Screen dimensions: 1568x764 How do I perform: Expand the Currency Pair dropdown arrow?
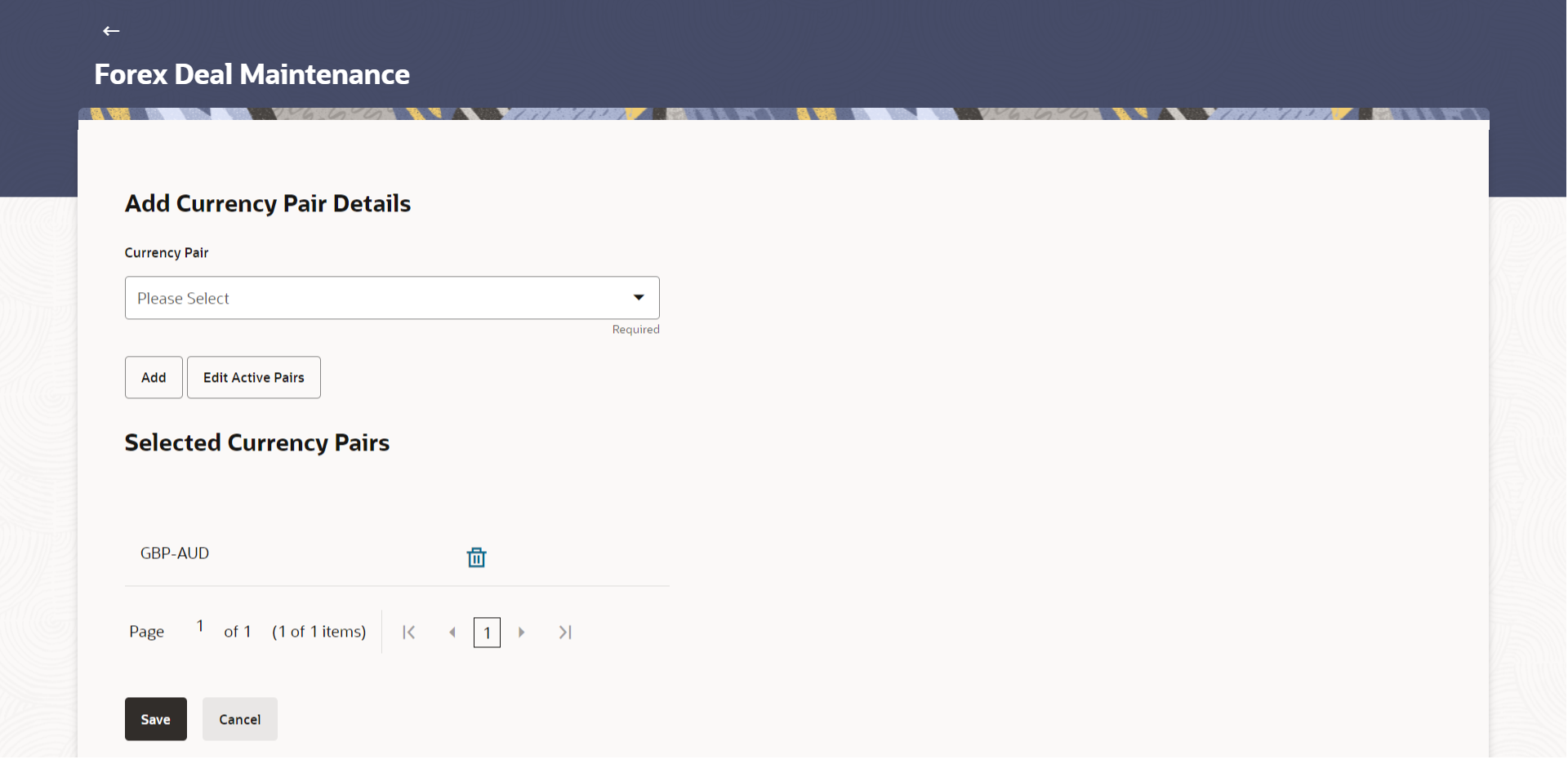point(639,298)
